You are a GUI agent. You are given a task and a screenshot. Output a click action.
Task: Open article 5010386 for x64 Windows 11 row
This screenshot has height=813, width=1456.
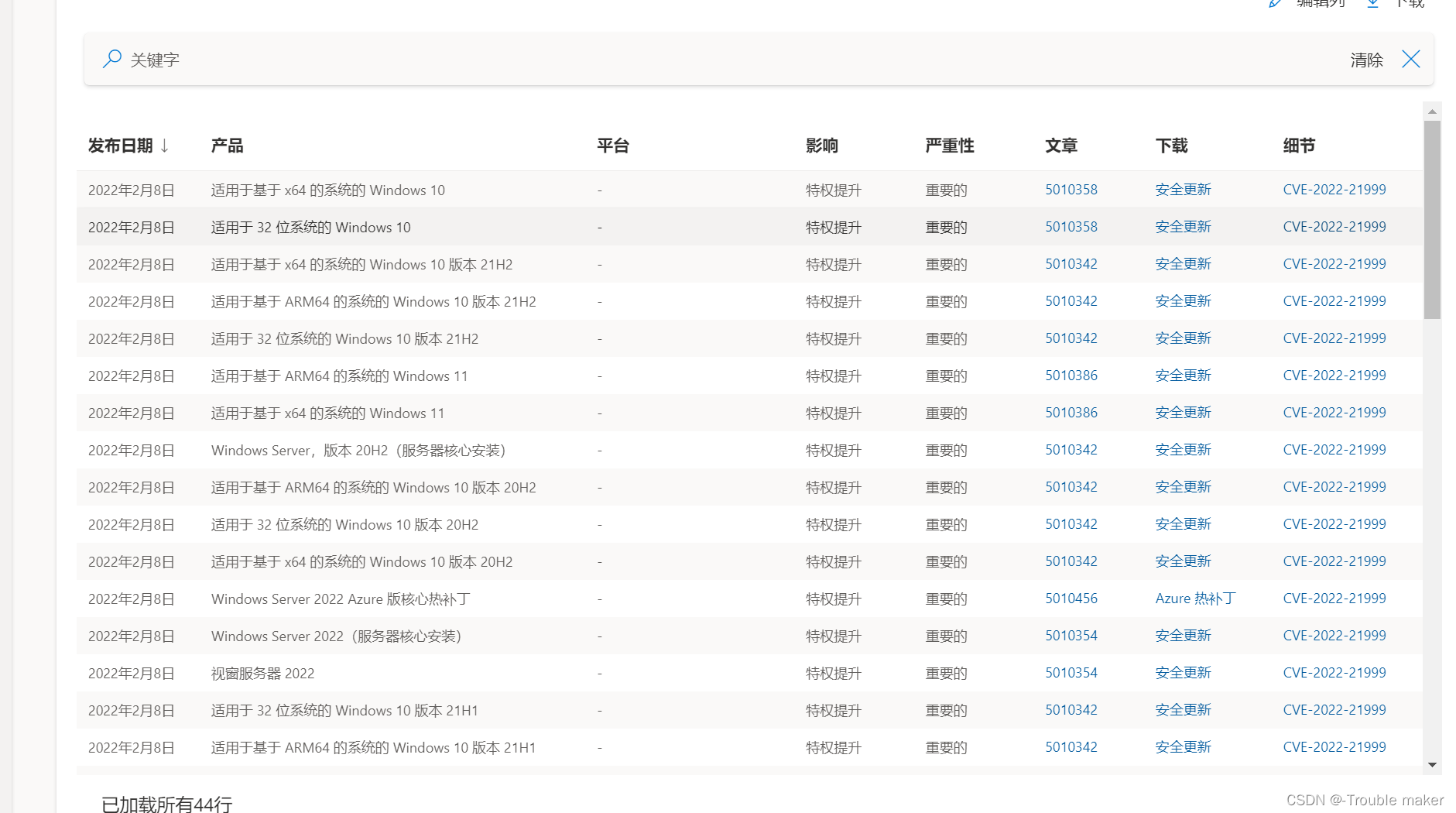pos(1071,413)
